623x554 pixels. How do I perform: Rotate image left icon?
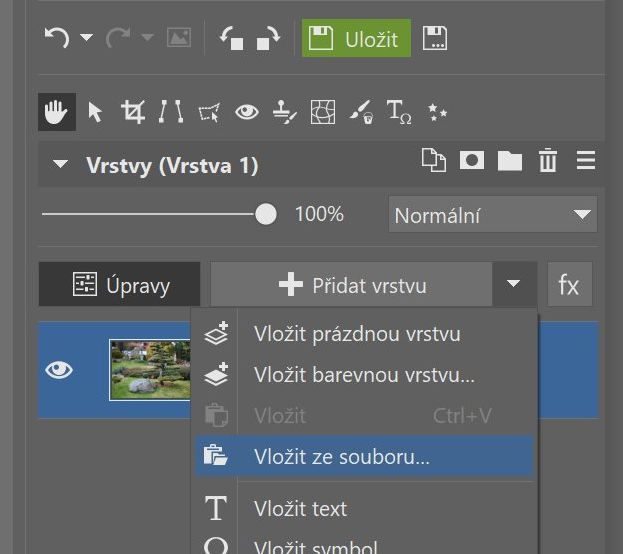tap(232, 38)
